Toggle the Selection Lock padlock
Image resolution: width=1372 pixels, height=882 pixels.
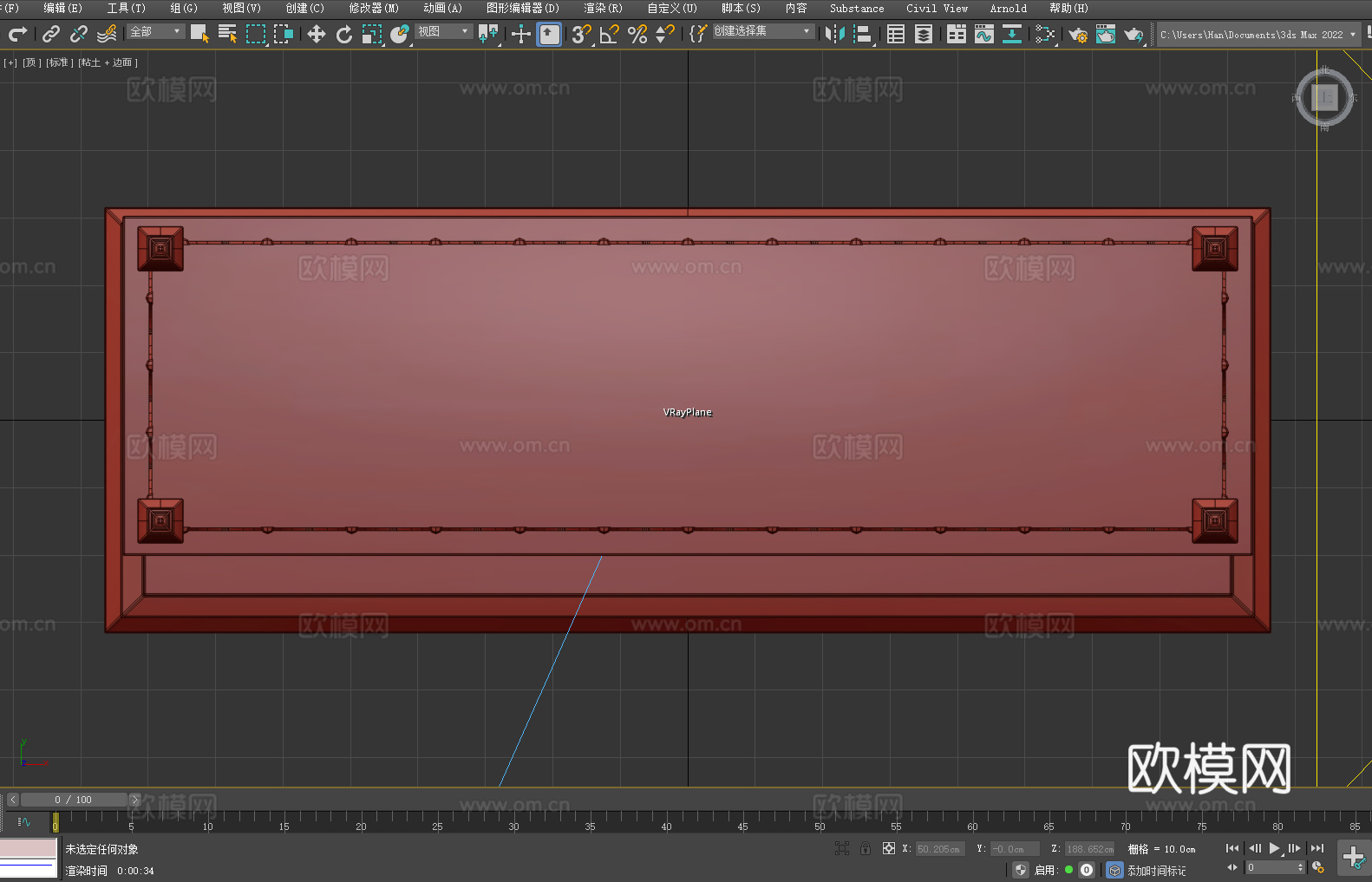tap(866, 849)
